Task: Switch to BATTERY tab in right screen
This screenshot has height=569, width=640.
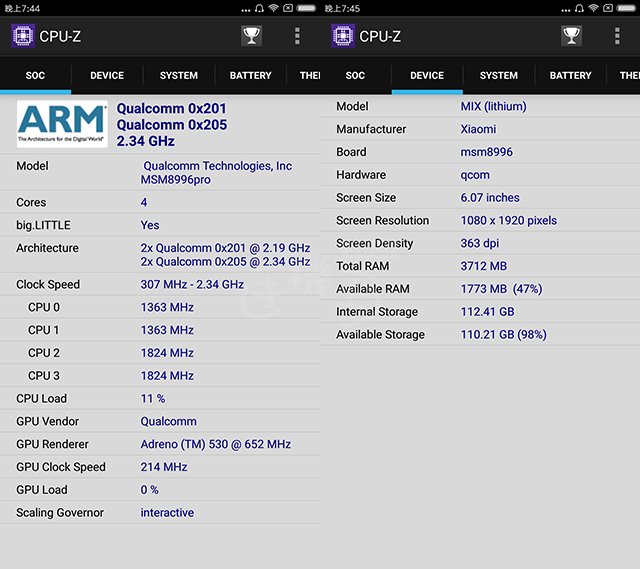Action: (x=571, y=76)
